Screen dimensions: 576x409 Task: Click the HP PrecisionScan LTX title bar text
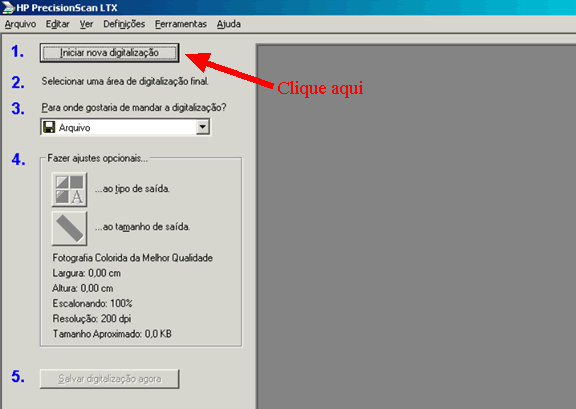pos(67,7)
